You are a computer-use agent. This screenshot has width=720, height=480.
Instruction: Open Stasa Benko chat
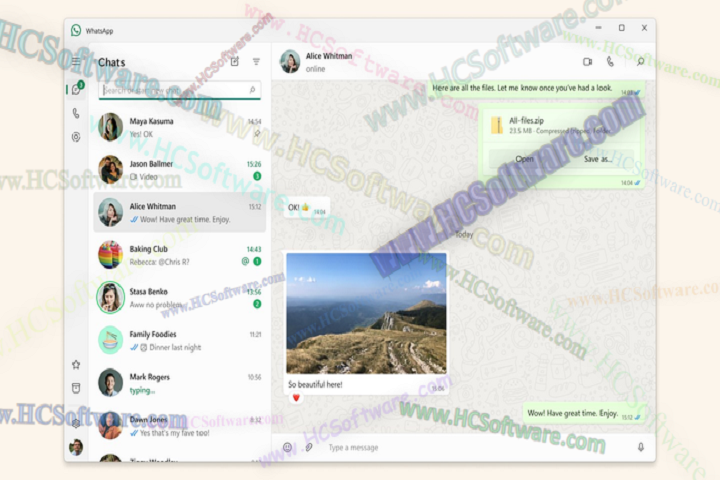[180, 298]
